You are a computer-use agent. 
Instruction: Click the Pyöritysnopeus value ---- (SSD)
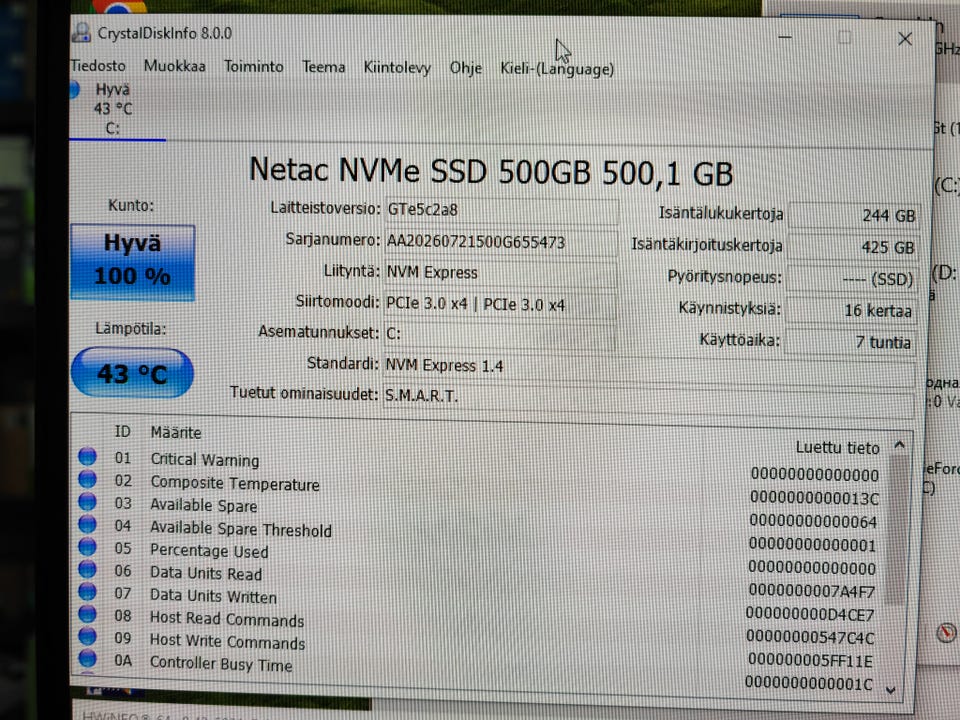coord(852,279)
